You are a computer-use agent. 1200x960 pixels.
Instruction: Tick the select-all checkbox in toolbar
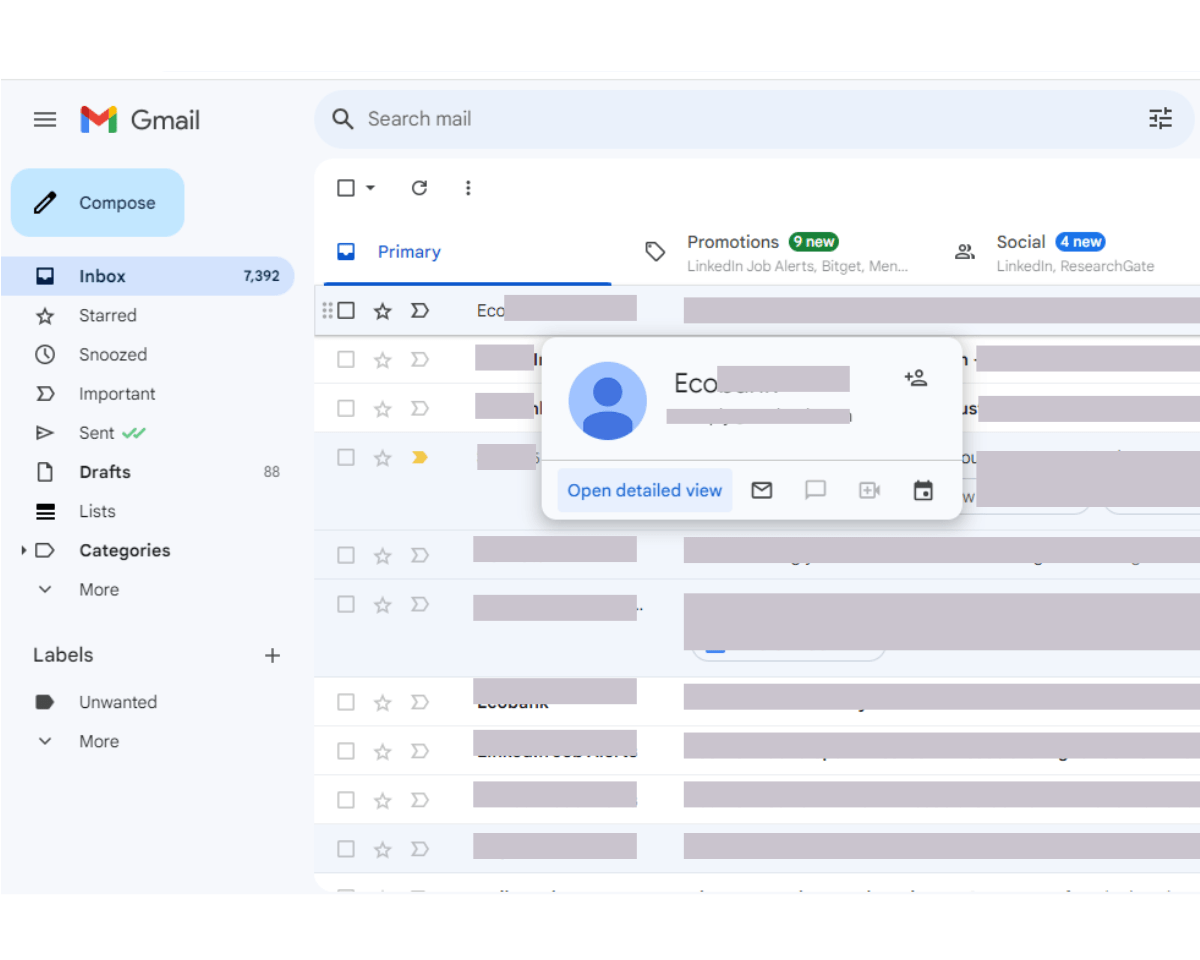pos(346,188)
